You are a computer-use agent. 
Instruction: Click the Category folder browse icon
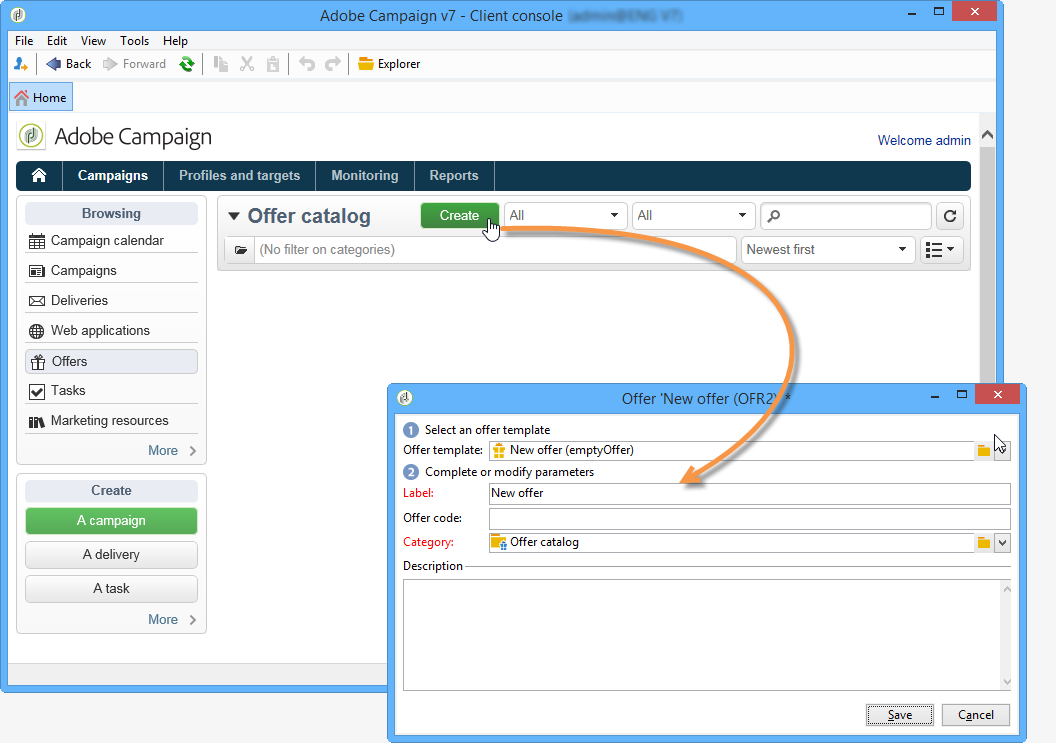coord(984,543)
